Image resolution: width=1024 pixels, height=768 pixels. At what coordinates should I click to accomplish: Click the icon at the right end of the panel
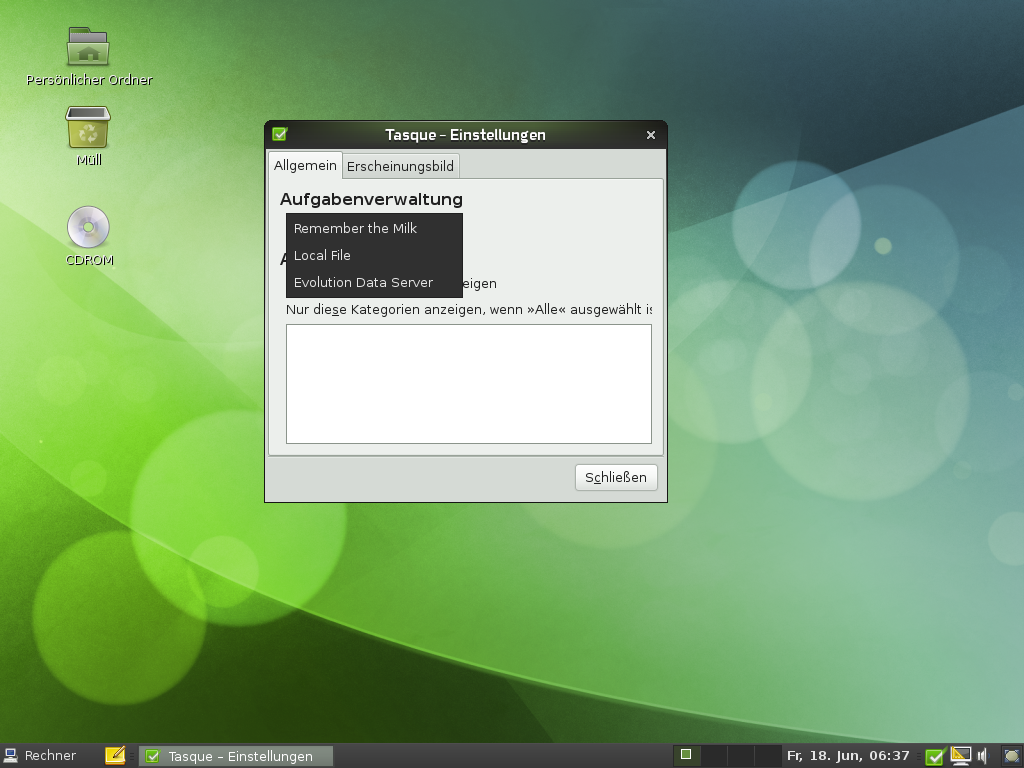(x=1011, y=756)
